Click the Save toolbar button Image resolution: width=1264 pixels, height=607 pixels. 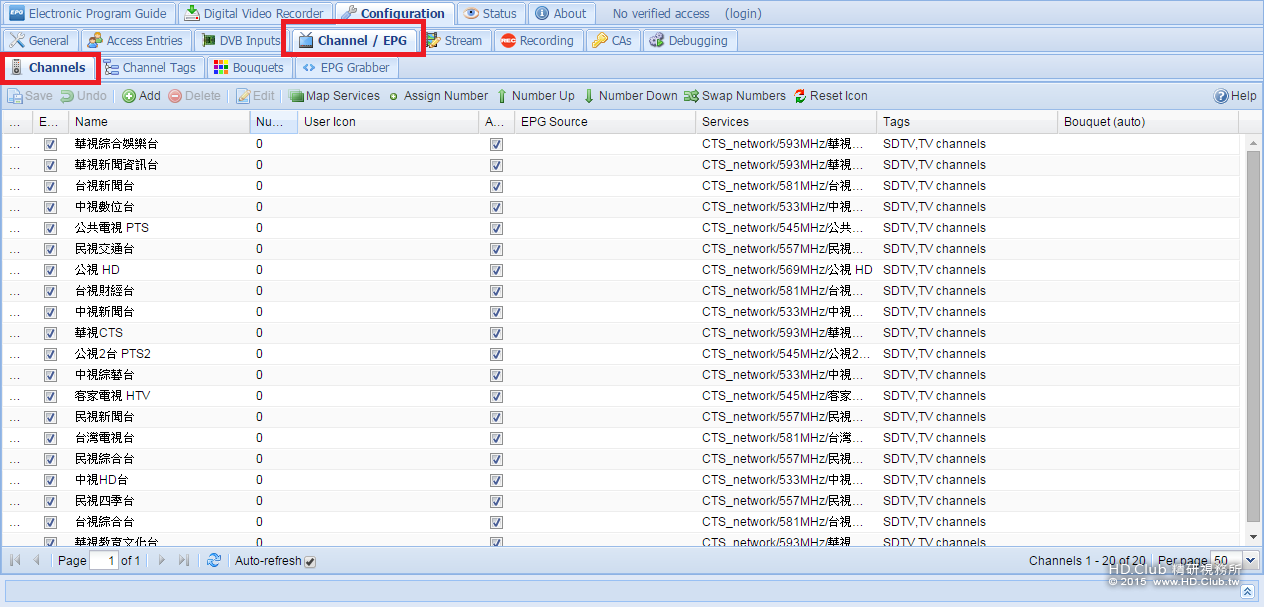[x=31, y=96]
